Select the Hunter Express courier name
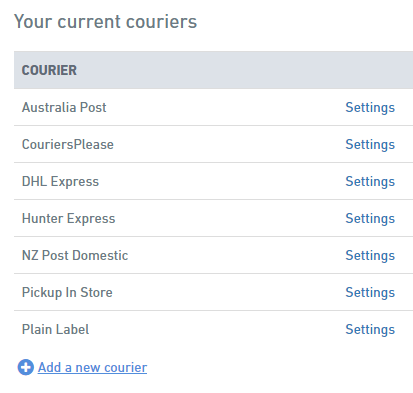This screenshot has height=393, width=413. click(x=68, y=219)
